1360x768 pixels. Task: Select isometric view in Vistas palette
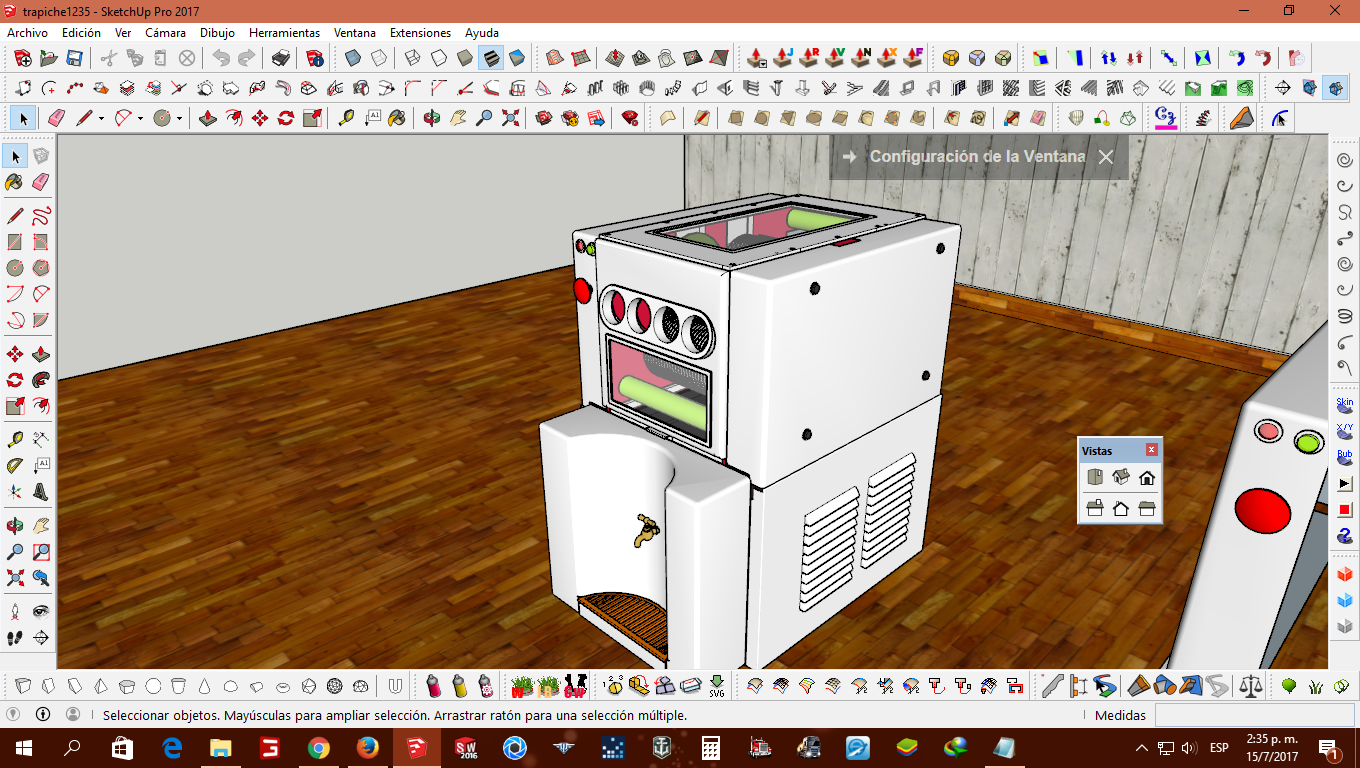pos(1120,477)
